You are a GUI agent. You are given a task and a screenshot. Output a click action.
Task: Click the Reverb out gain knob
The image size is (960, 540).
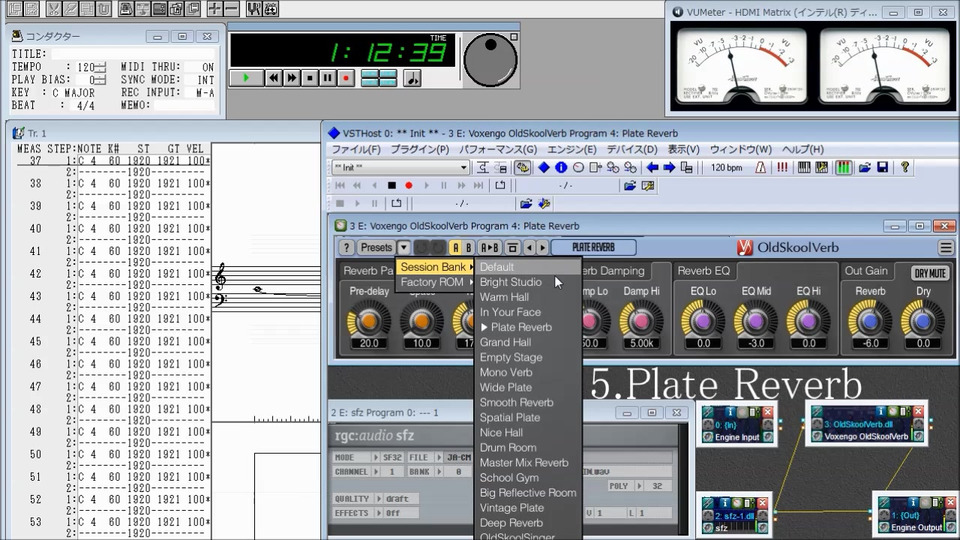(x=870, y=320)
